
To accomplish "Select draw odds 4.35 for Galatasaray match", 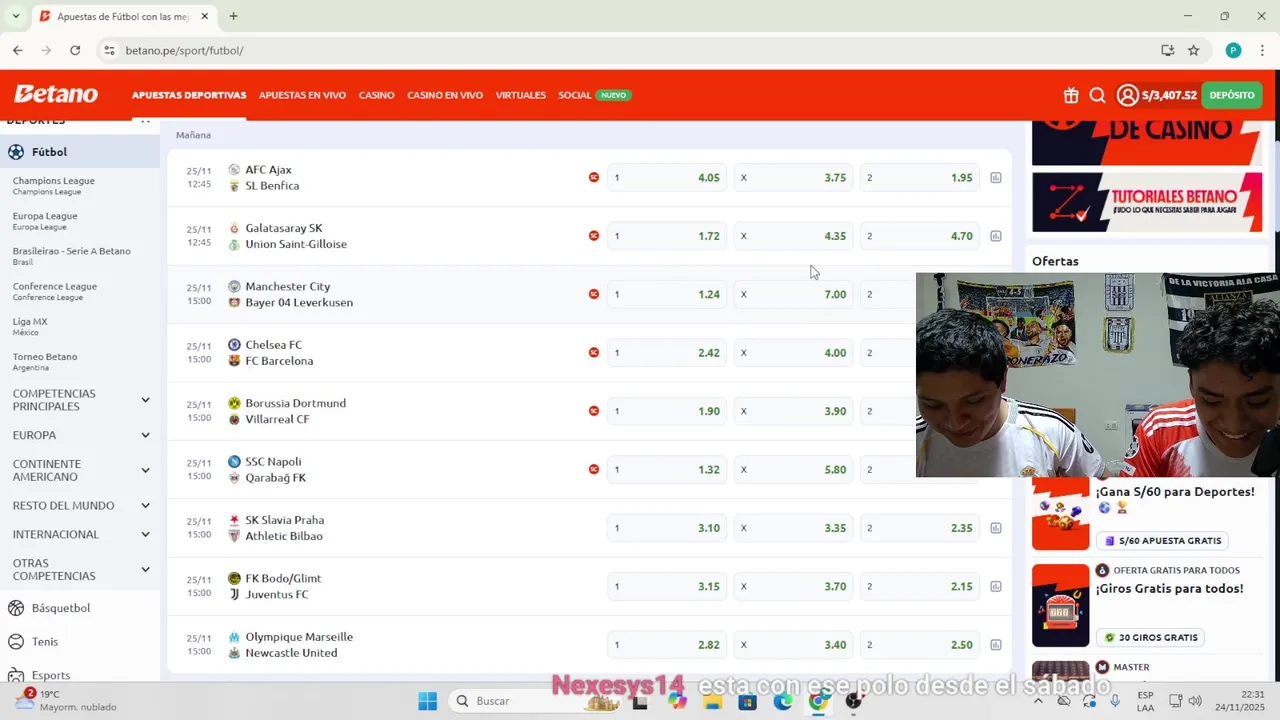I will 794,236.
